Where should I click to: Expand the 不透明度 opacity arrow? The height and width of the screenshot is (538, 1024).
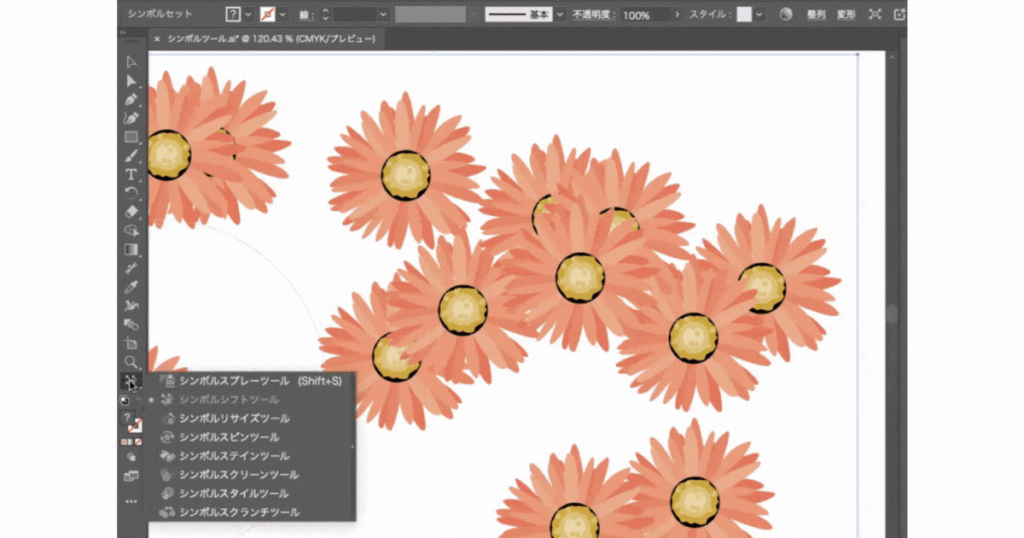[x=677, y=15]
